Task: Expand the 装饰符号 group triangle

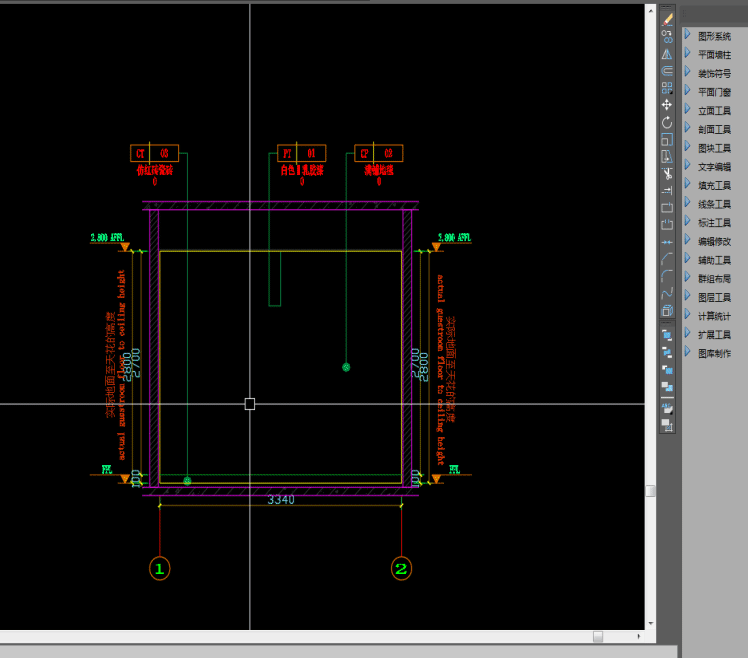Action: coord(687,71)
